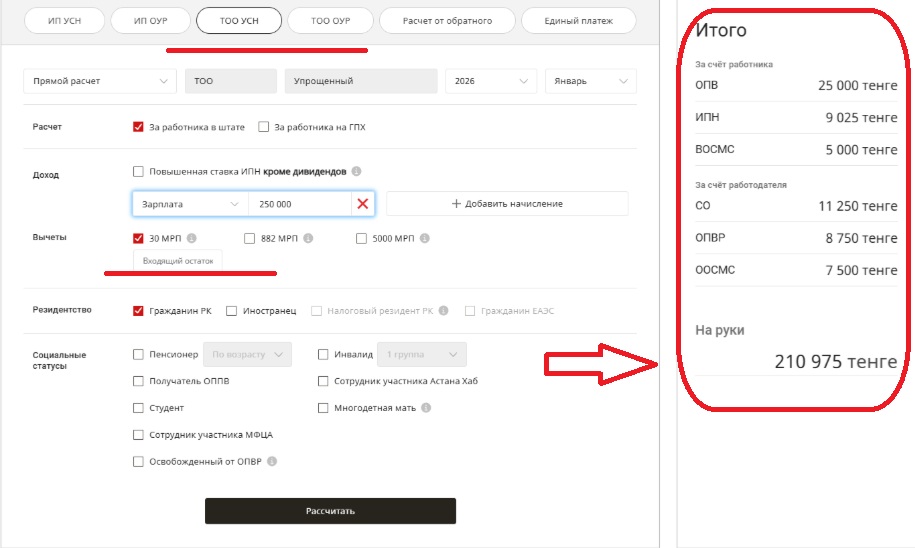The height and width of the screenshot is (548, 915).
Task: Click the red X to delete salary row
Action: point(362,204)
